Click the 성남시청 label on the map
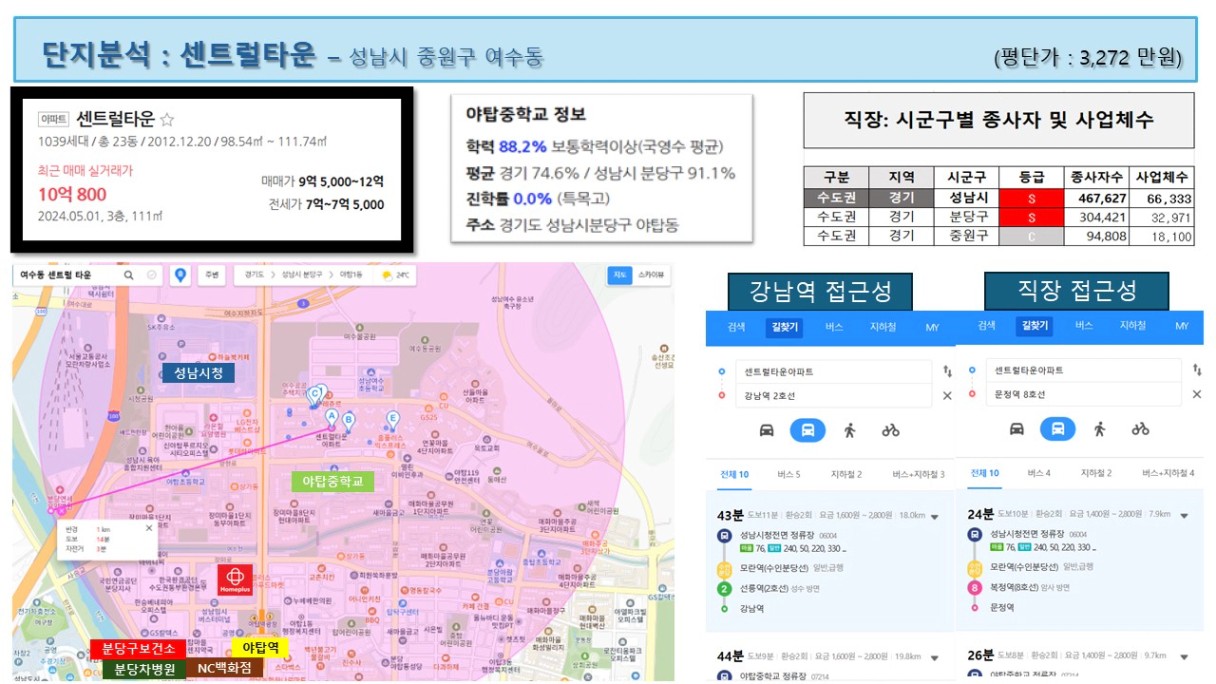The height and width of the screenshot is (684, 1216). pos(197,373)
